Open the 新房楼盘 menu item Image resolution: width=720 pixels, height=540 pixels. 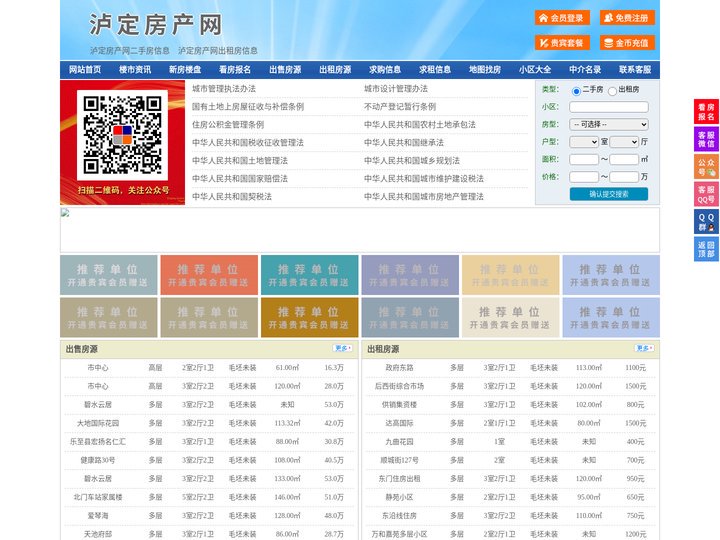point(185,70)
